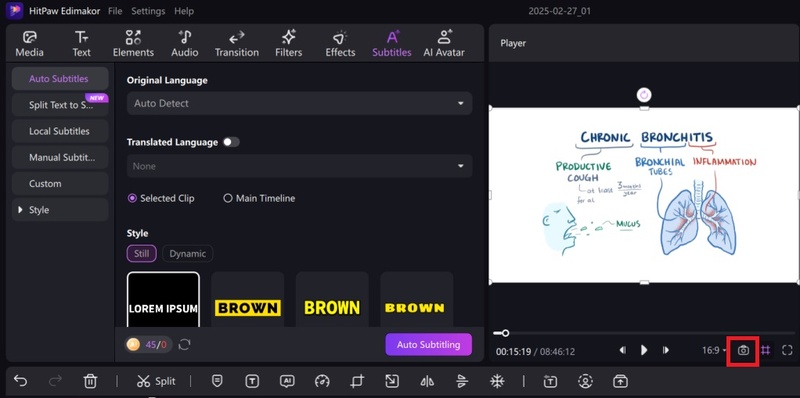Open the Elements tab
Screen dimensions: 800x398
133,44
